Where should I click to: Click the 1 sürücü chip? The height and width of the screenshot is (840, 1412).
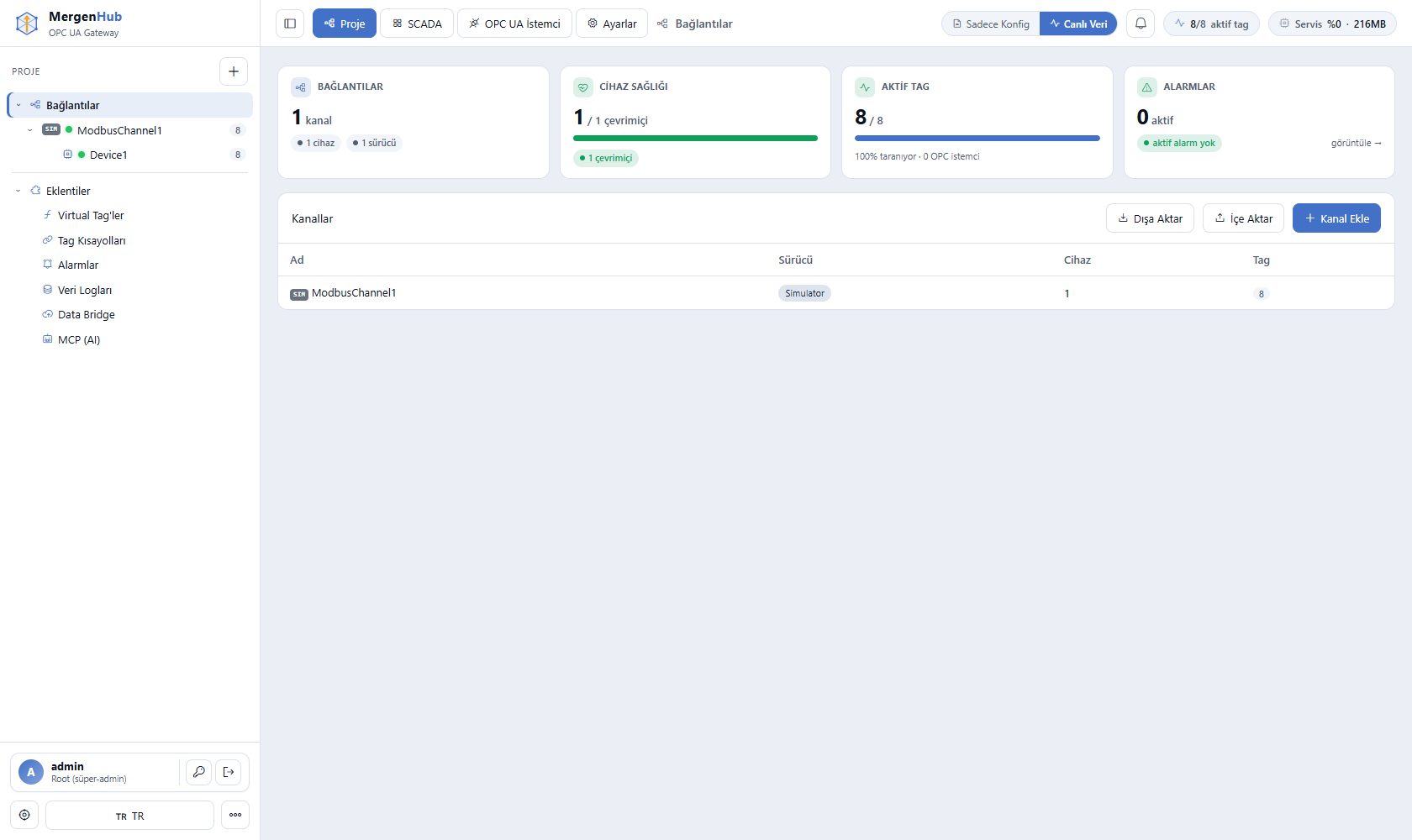pos(374,143)
